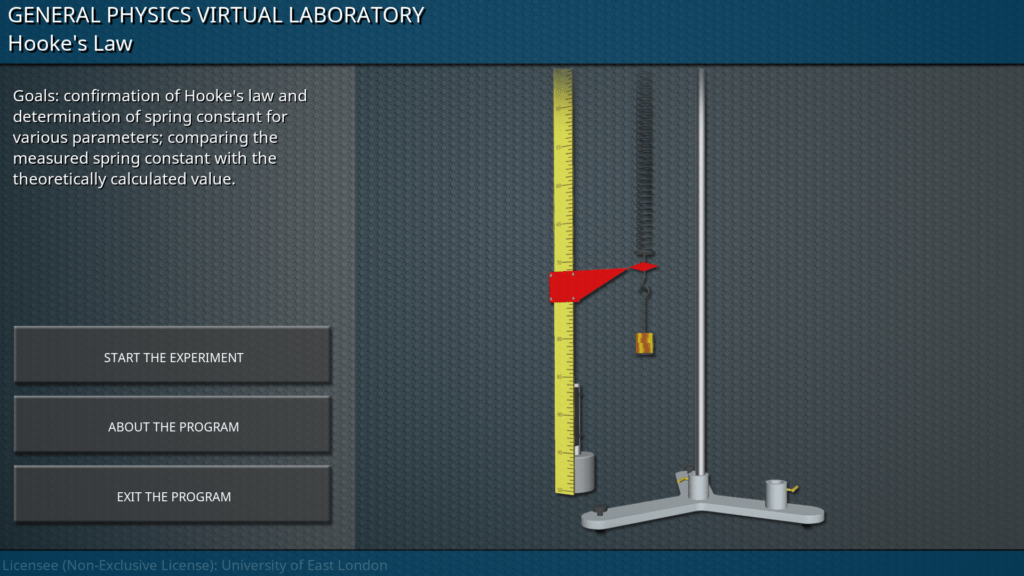Click the Hooke's Law subtitle

(71, 44)
